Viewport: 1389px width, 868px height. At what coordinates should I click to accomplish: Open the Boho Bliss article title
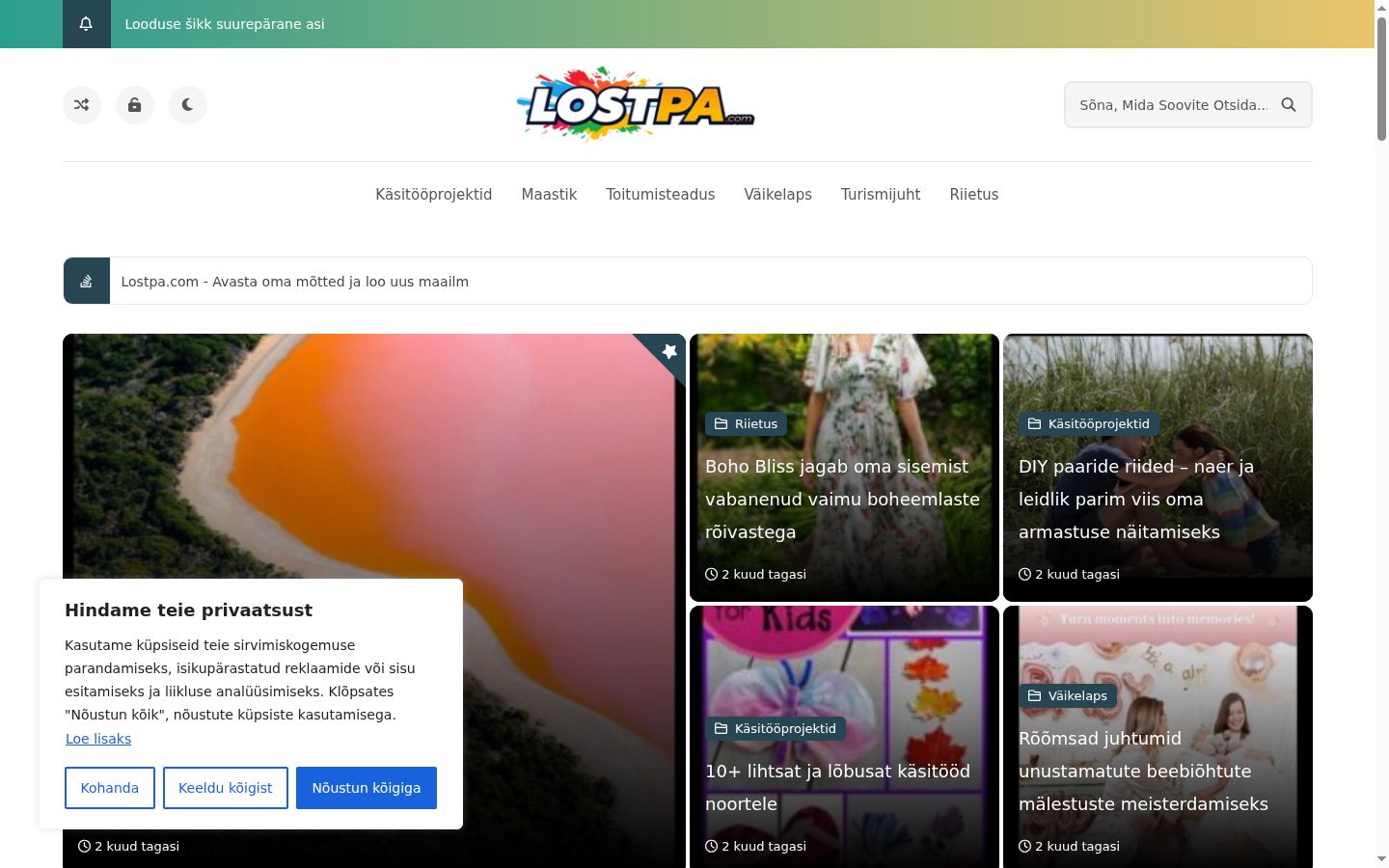(842, 499)
